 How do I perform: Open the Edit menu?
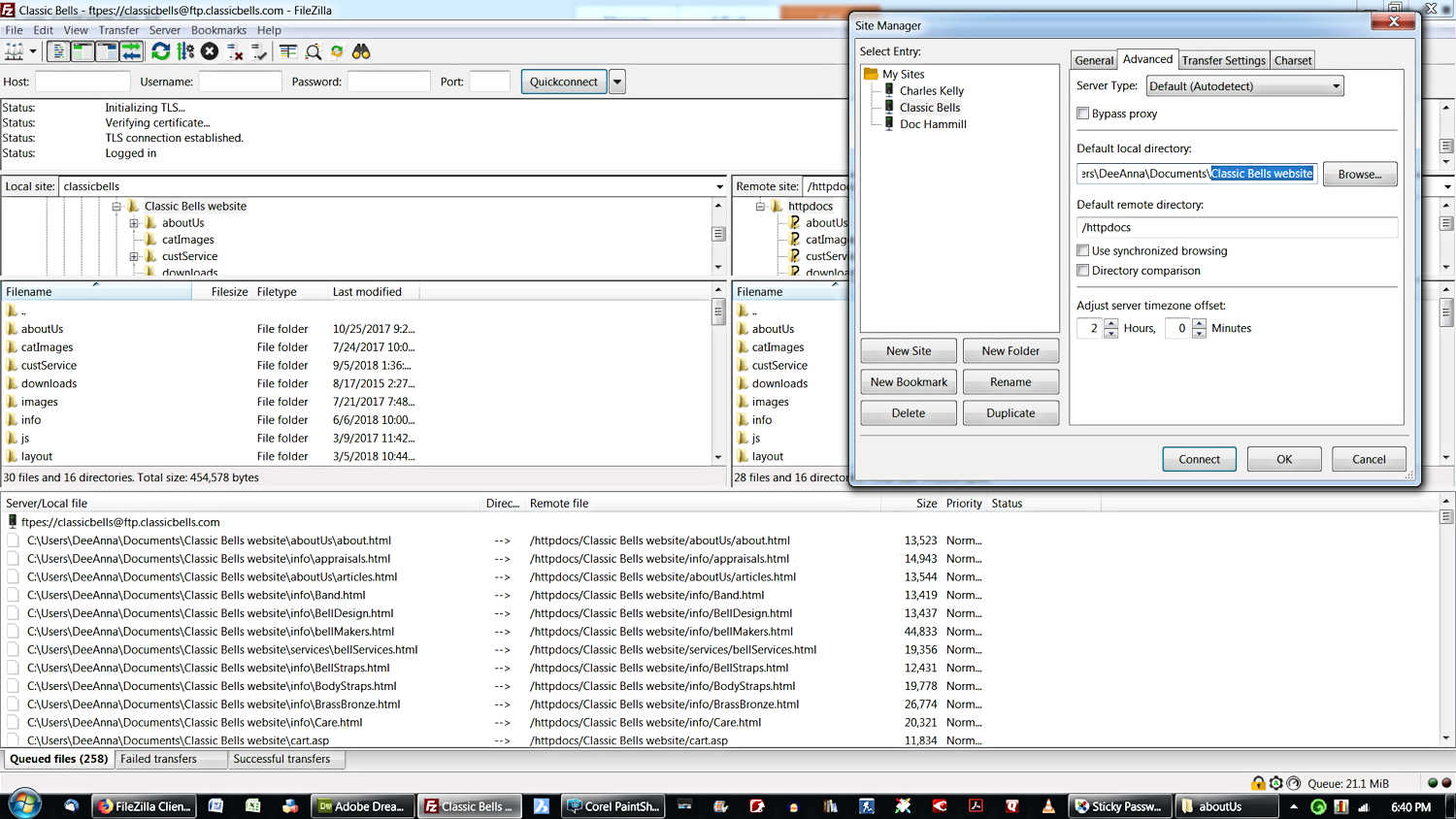coord(44,30)
